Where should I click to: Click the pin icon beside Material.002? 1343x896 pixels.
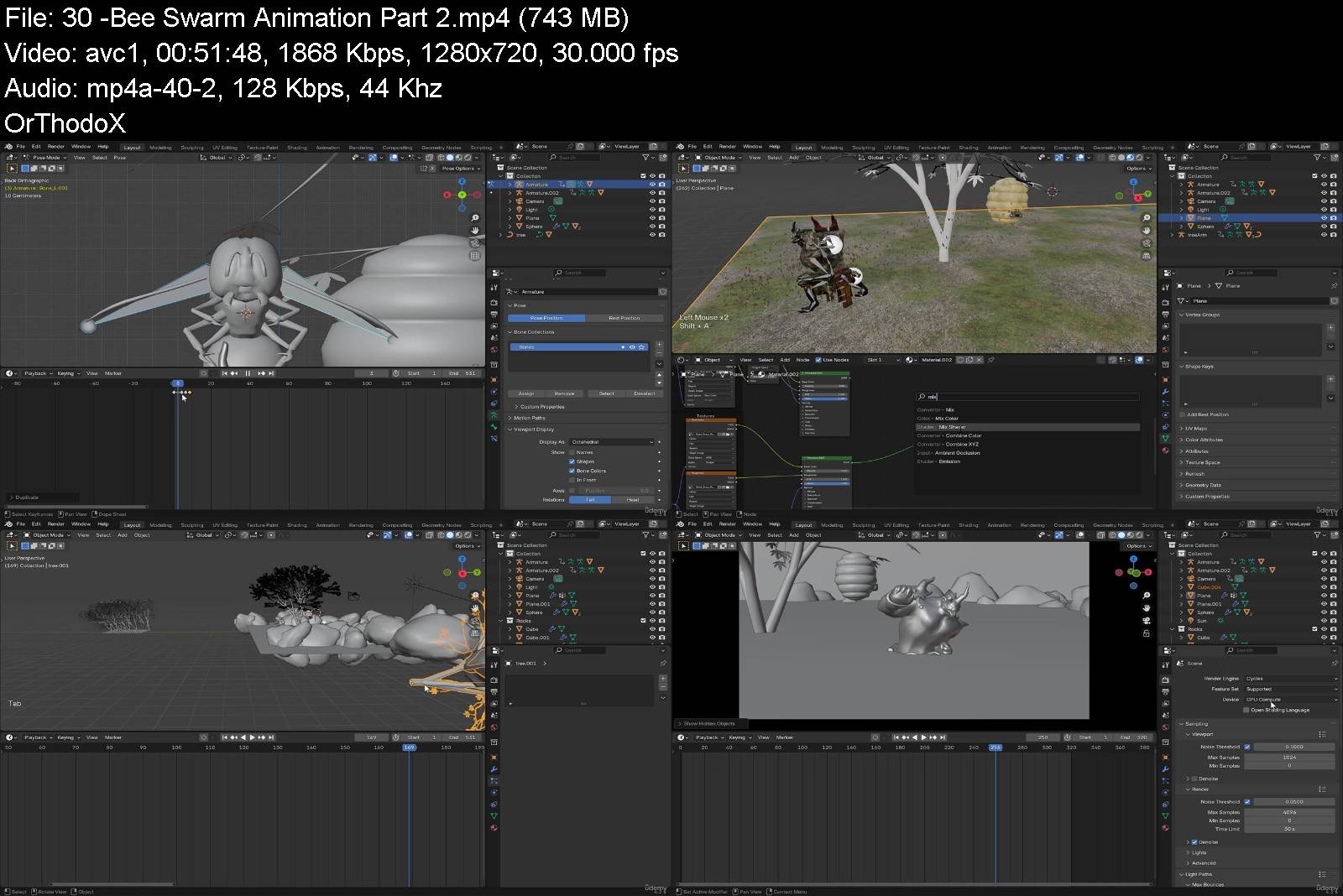[991, 360]
